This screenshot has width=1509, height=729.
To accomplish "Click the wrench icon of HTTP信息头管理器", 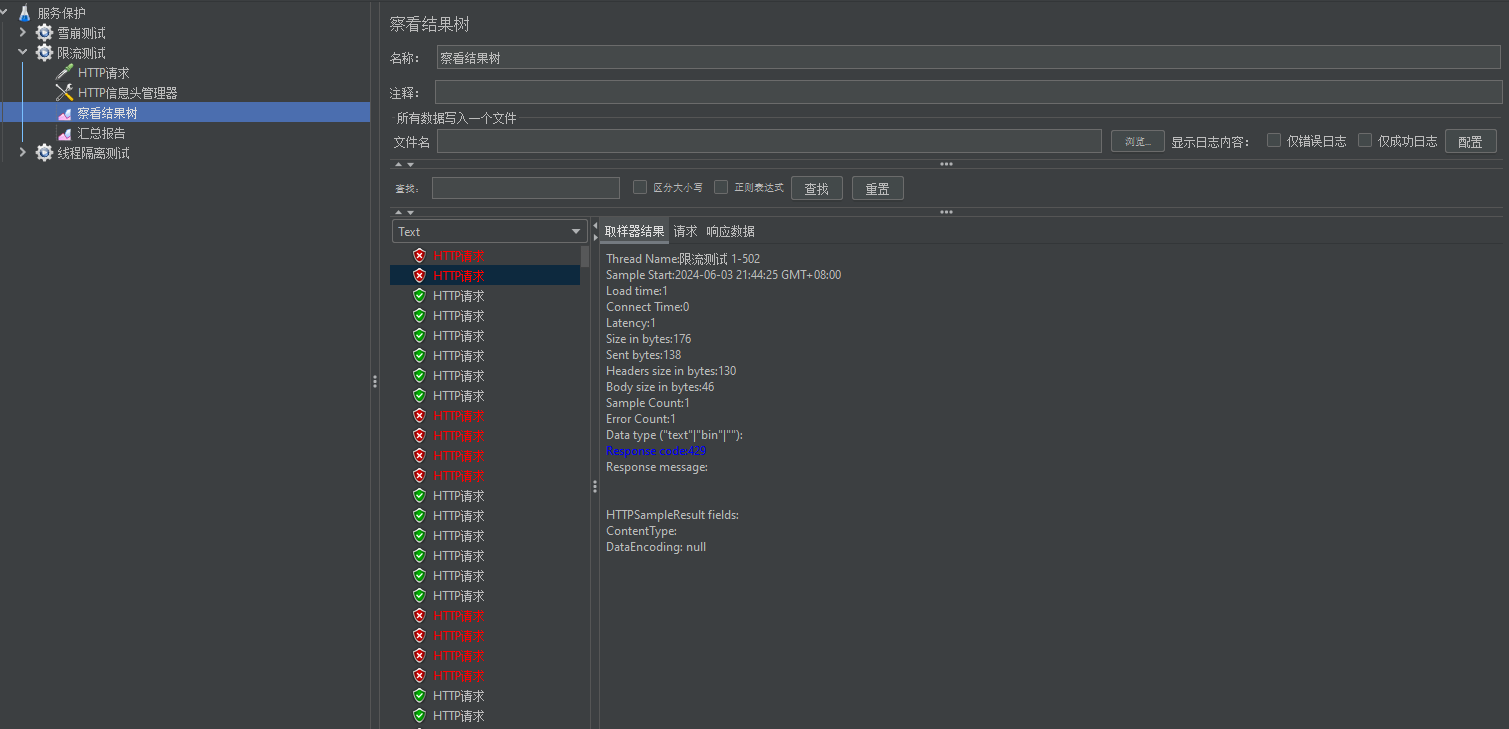I will 64,93.
